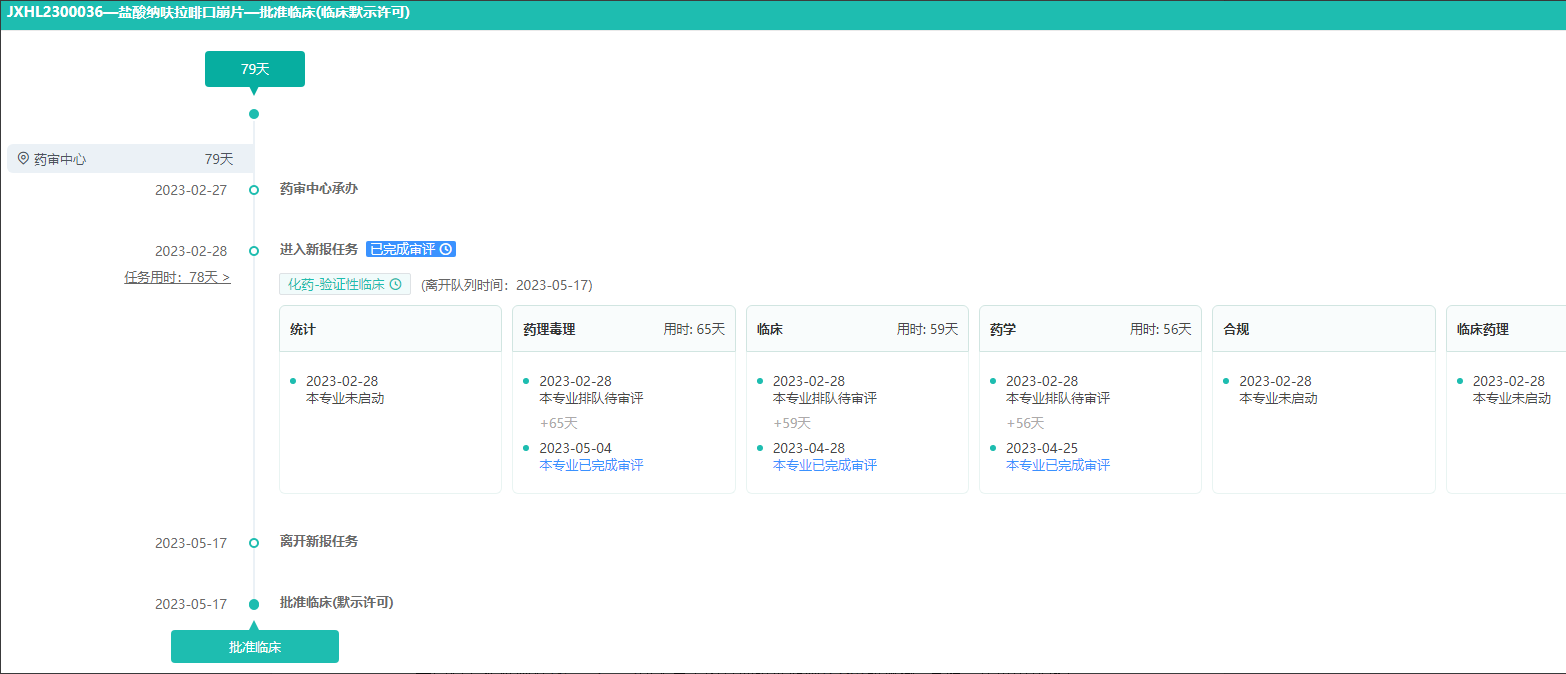Viewport: 1566px width, 674px height.
Task: Click 本专业已完成审评 in the 药理毒理 card
Action: (591, 465)
